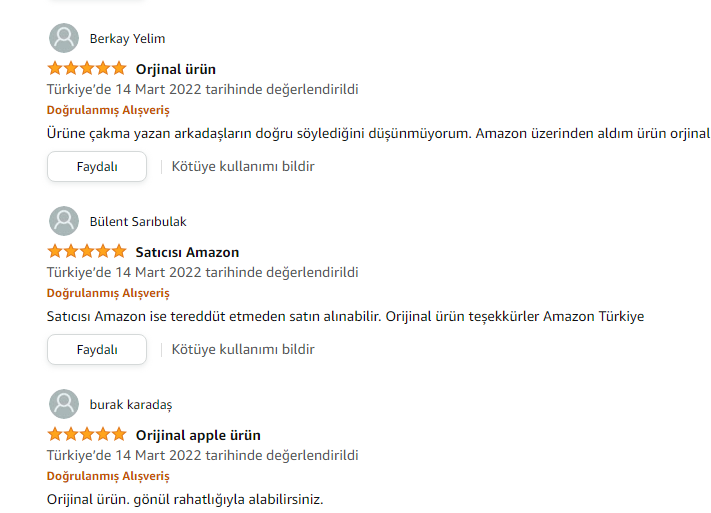Click 'Doğrulanmış Alışveriş' under Bülent Sarıbulak's review
This screenshot has width=711, height=513.
(x=108, y=293)
